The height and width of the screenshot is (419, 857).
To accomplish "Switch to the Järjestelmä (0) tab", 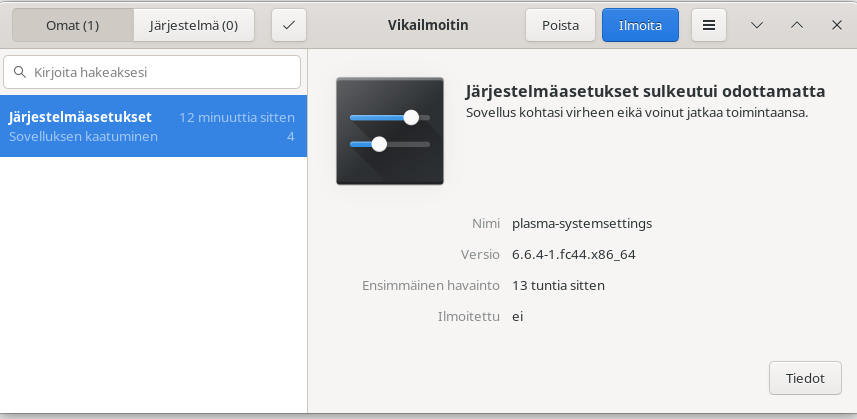I will [x=193, y=25].
